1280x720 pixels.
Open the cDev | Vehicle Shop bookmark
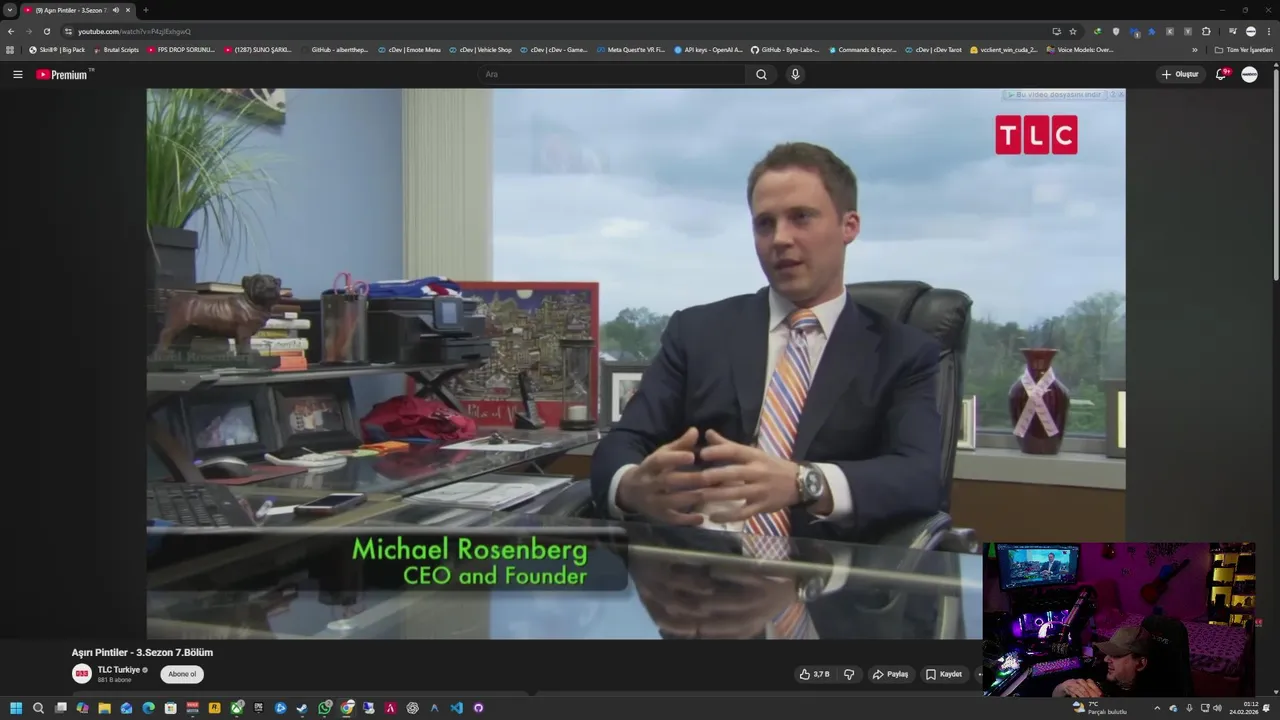[481, 50]
